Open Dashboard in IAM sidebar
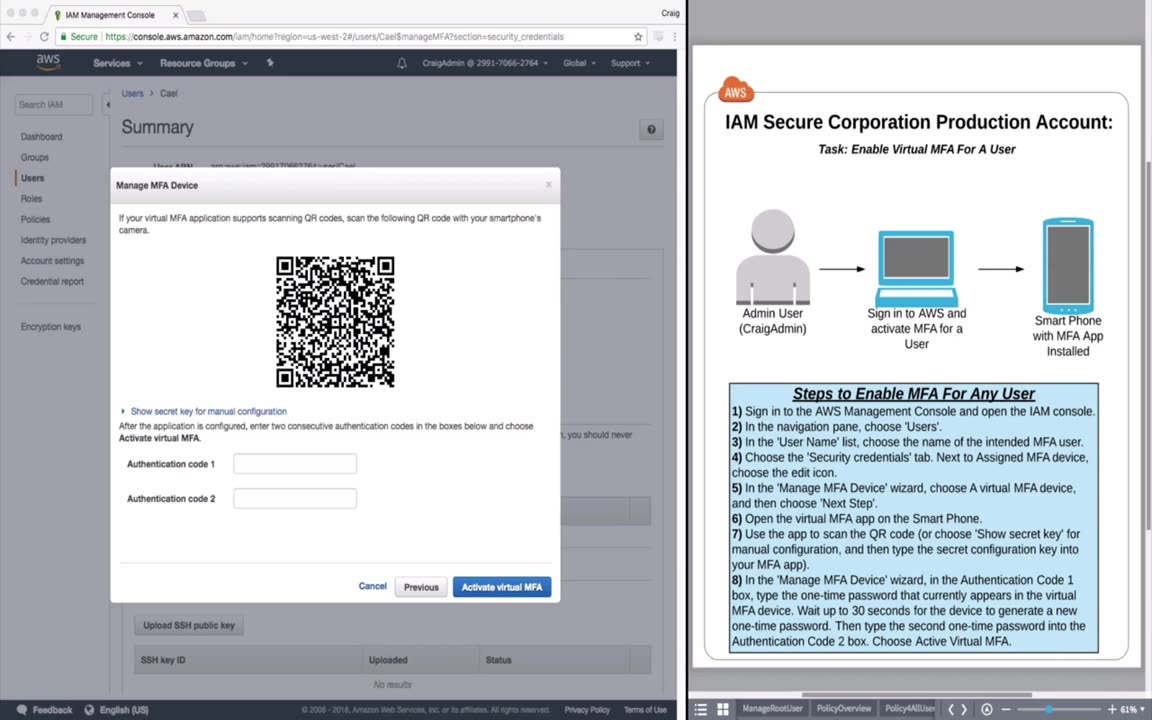Viewport: 1152px width, 720px height. click(x=41, y=137)
